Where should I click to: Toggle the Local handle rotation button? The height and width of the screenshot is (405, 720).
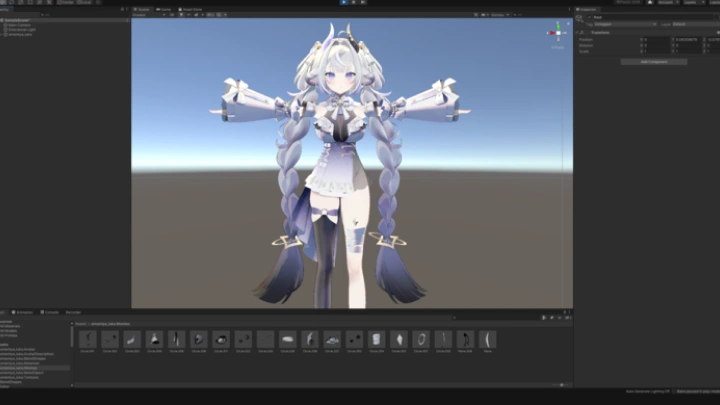click(84, 2)
